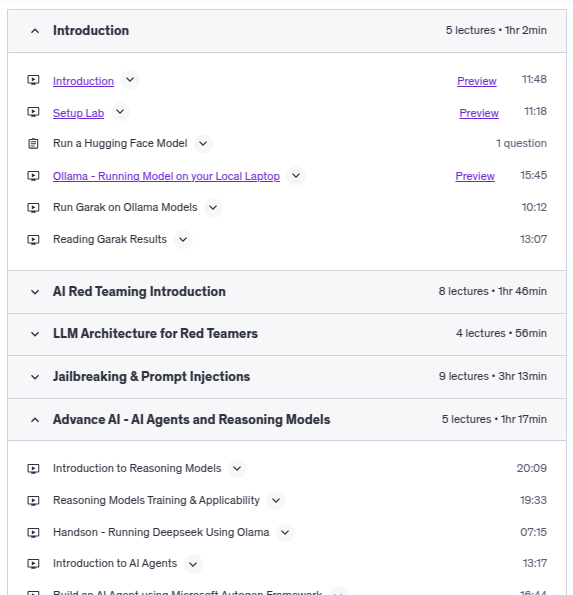The image size is (573, 595).
Task: Click the 11:18 duration
Action: [535, 111]
